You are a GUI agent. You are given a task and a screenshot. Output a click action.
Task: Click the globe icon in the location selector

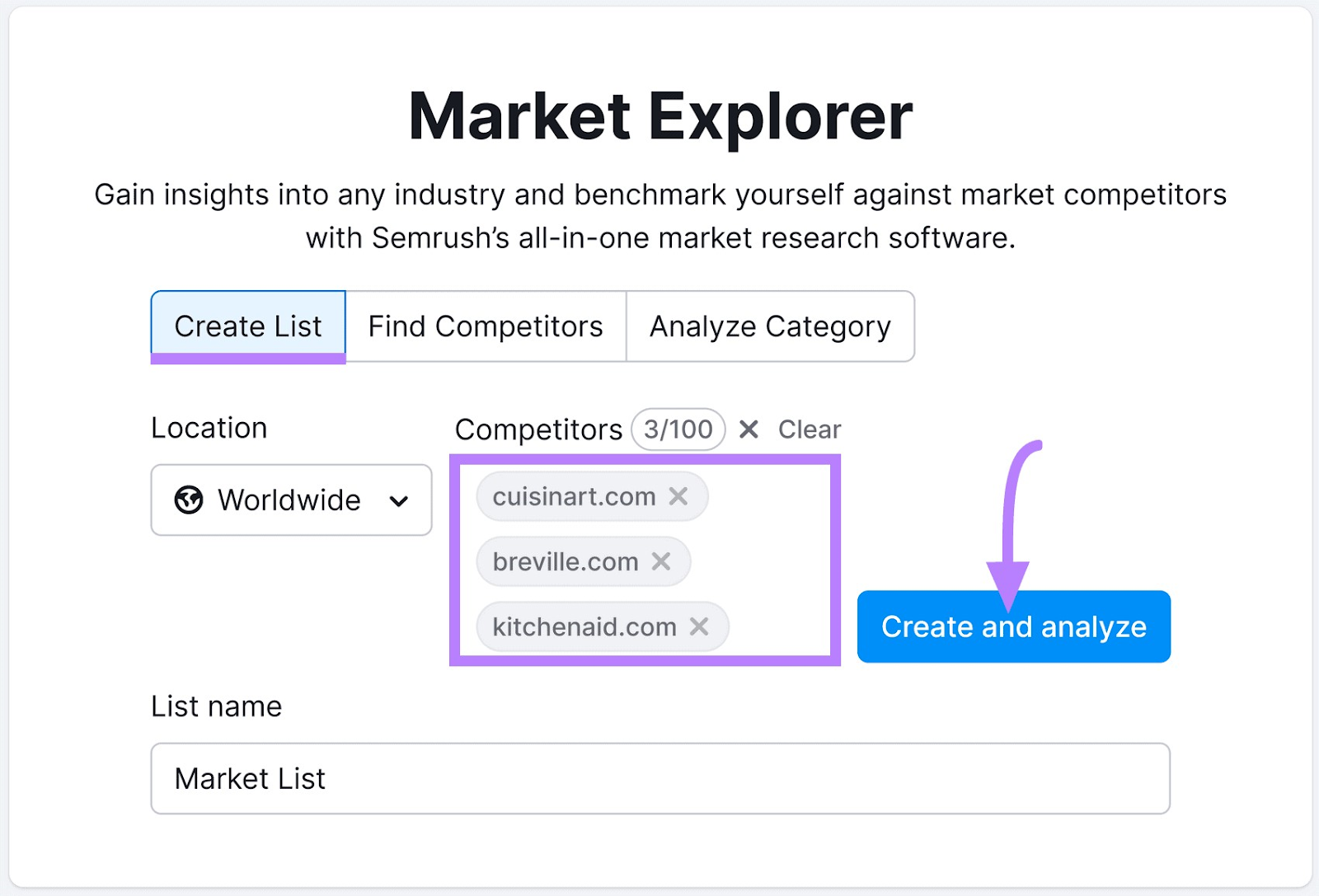[189, 500]
